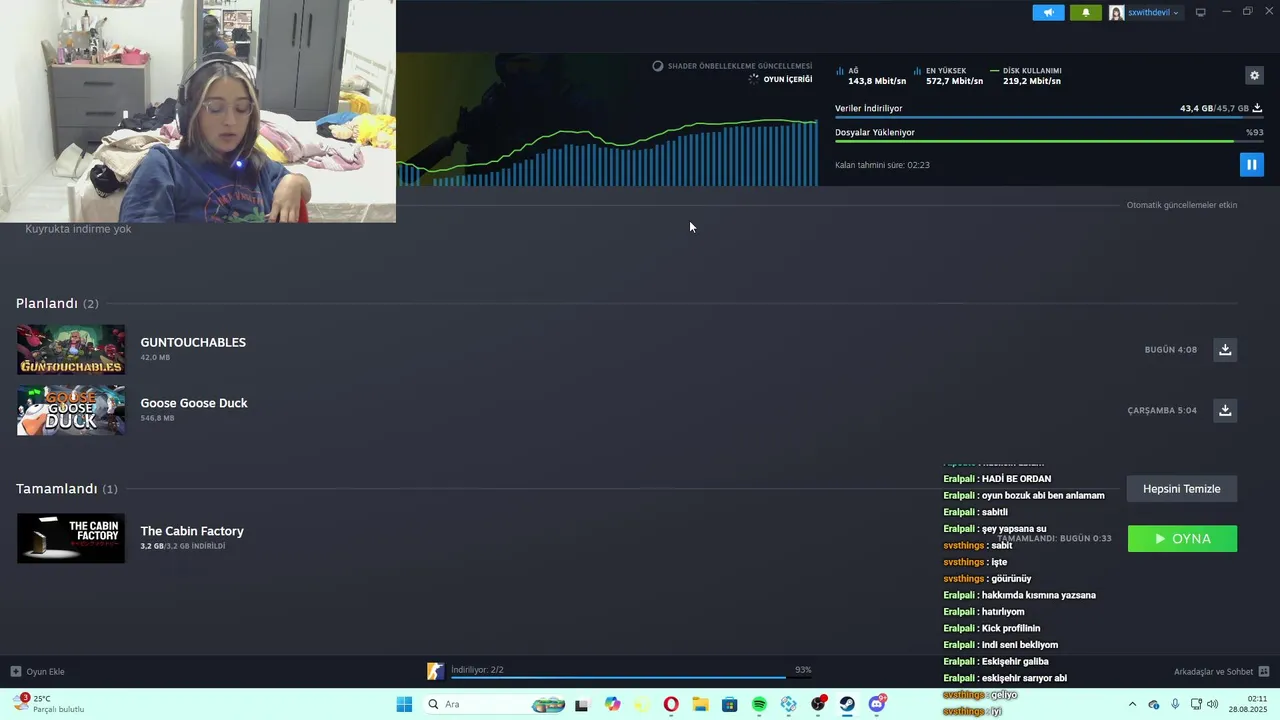Open the network tray icon

1196,704
